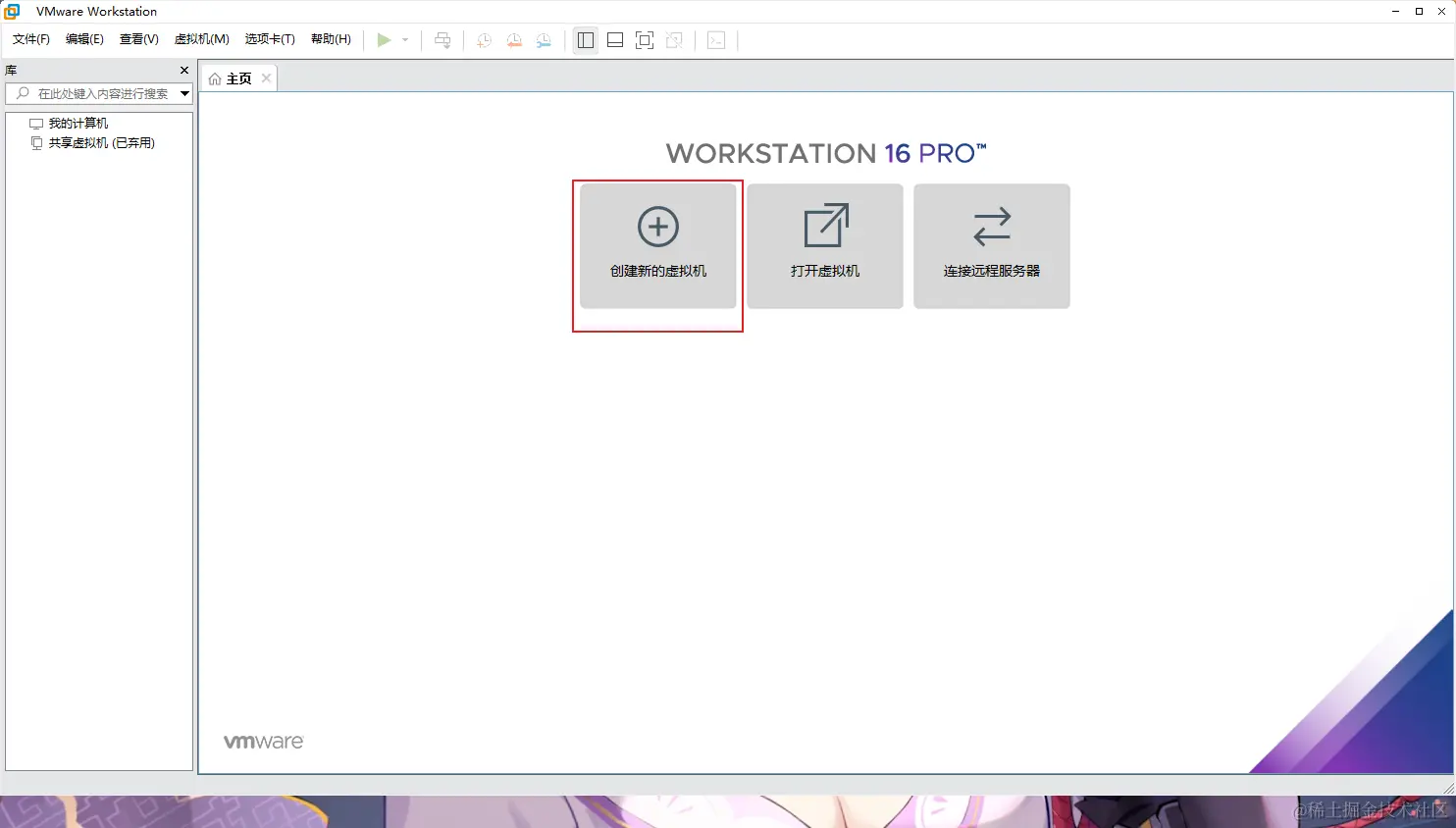The width and height of the screenshot is (1456, 828).
Task: Click the power on play icon
Action: point(384,40)
